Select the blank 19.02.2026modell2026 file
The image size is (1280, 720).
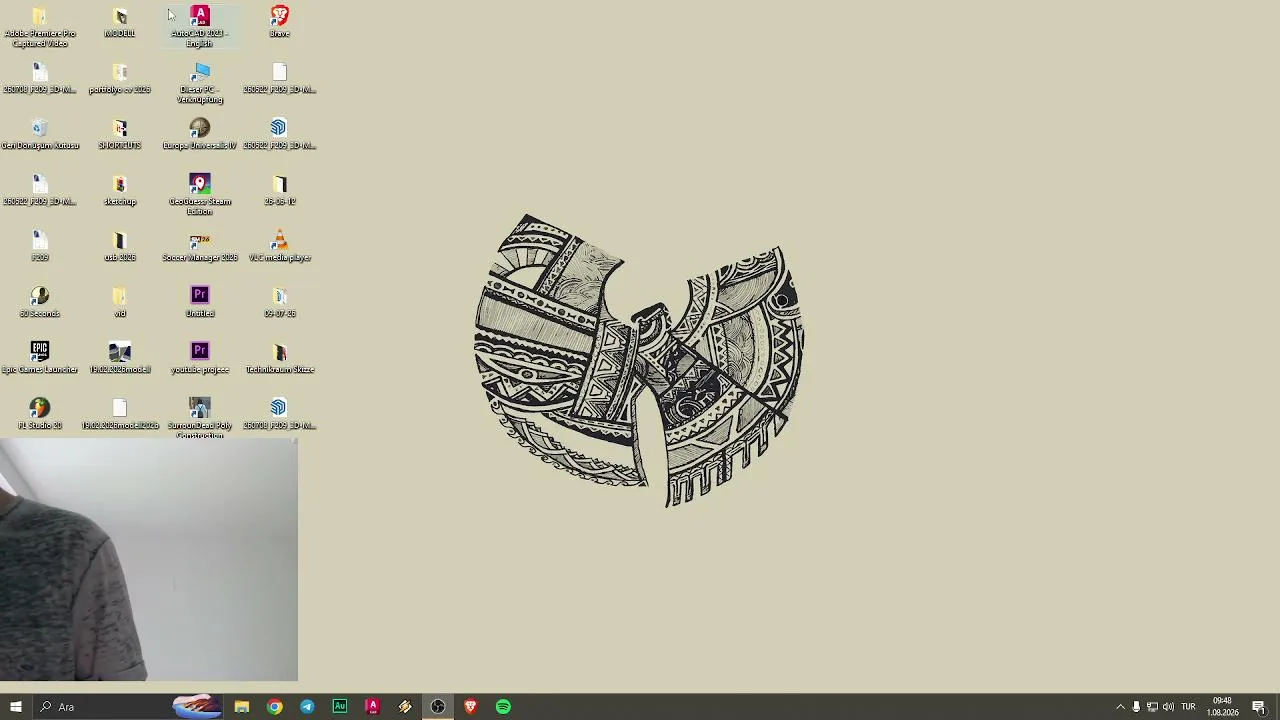coord(120,415)
